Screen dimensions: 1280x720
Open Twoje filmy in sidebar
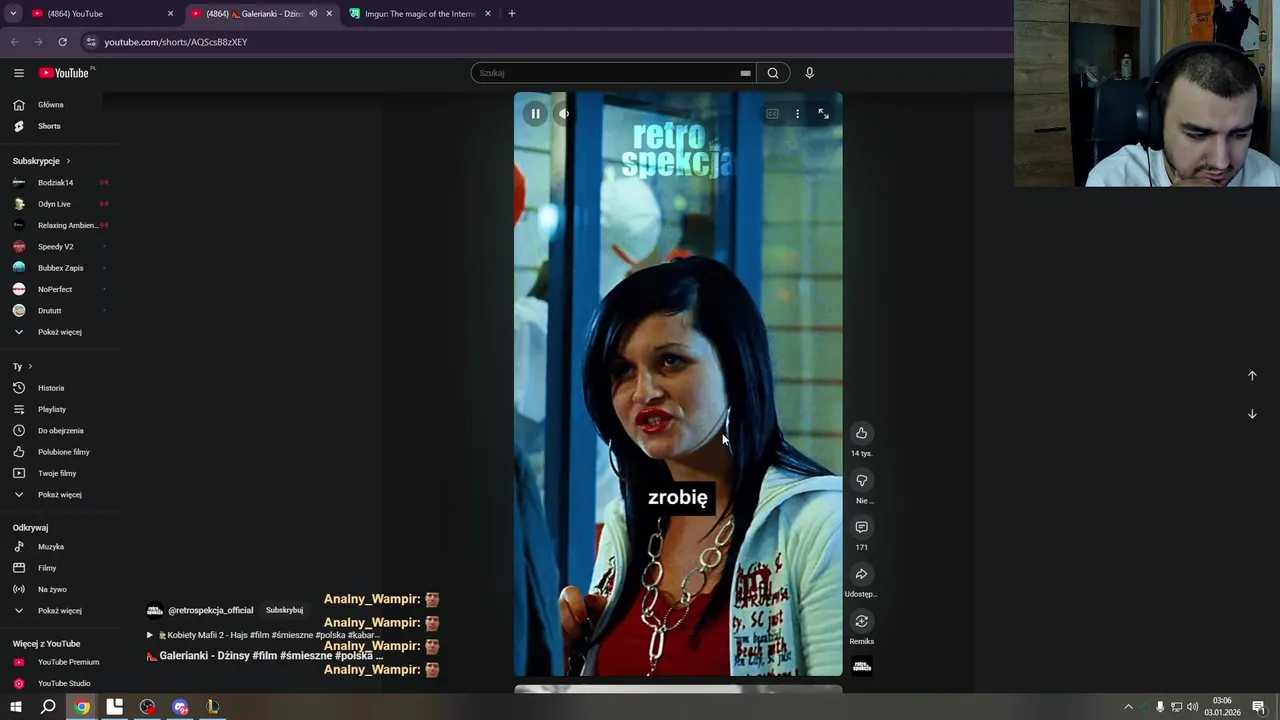point(55,473)
